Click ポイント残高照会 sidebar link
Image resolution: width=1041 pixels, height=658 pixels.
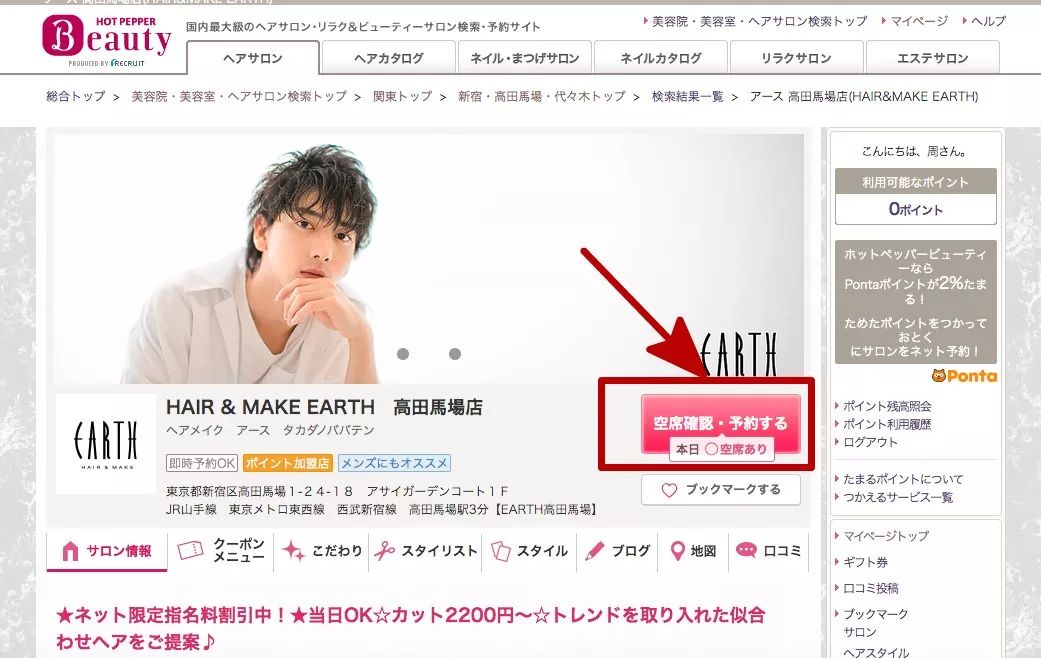point(887,406)
